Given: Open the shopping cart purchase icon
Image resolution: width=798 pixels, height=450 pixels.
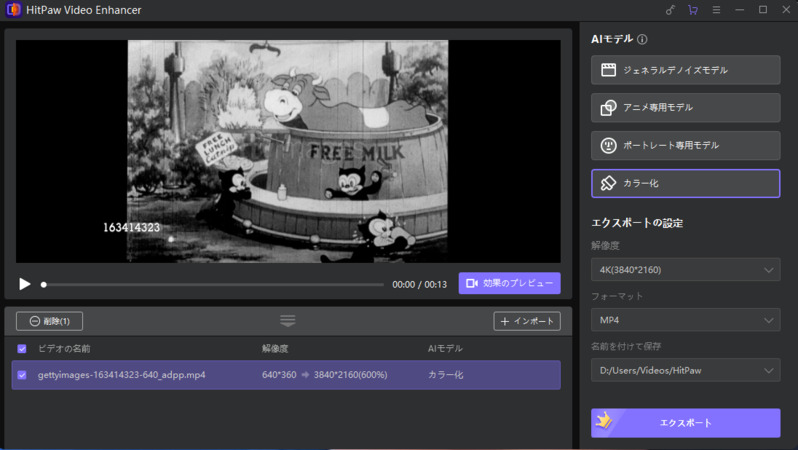Looking at the screenshot, I should point(693,10).
